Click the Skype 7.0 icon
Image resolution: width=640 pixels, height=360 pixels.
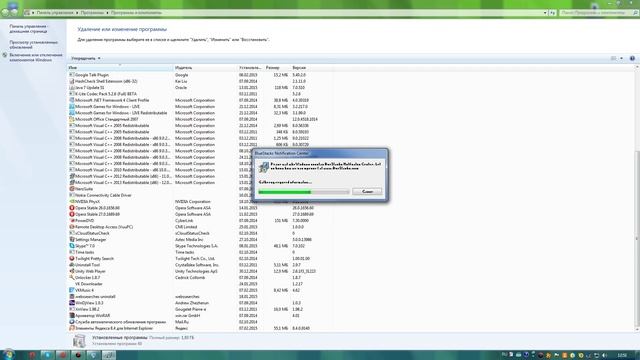[72, 246]
